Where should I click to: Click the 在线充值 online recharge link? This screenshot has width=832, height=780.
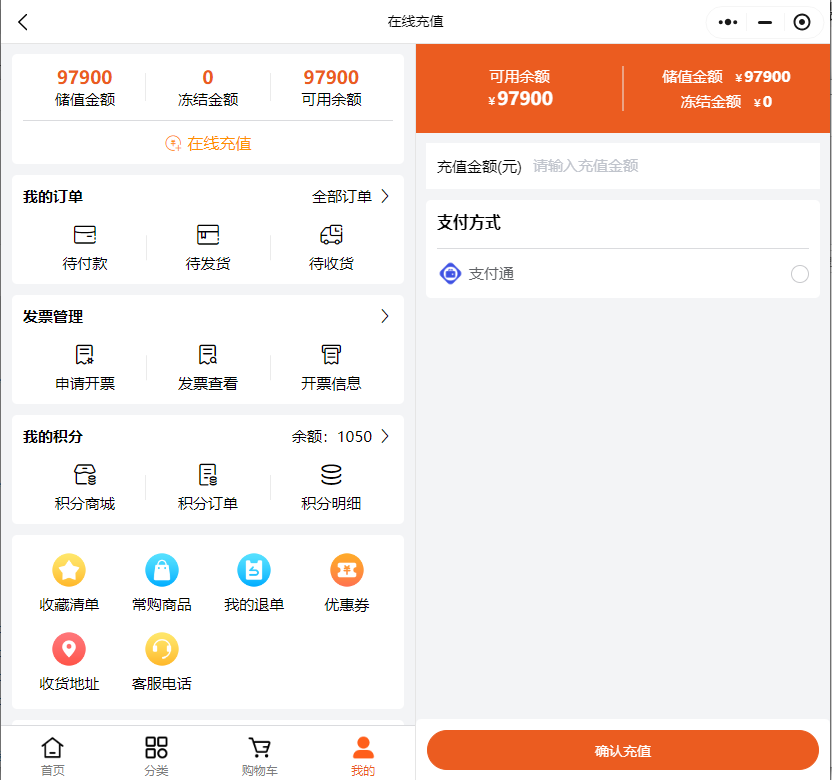(208, 144)
